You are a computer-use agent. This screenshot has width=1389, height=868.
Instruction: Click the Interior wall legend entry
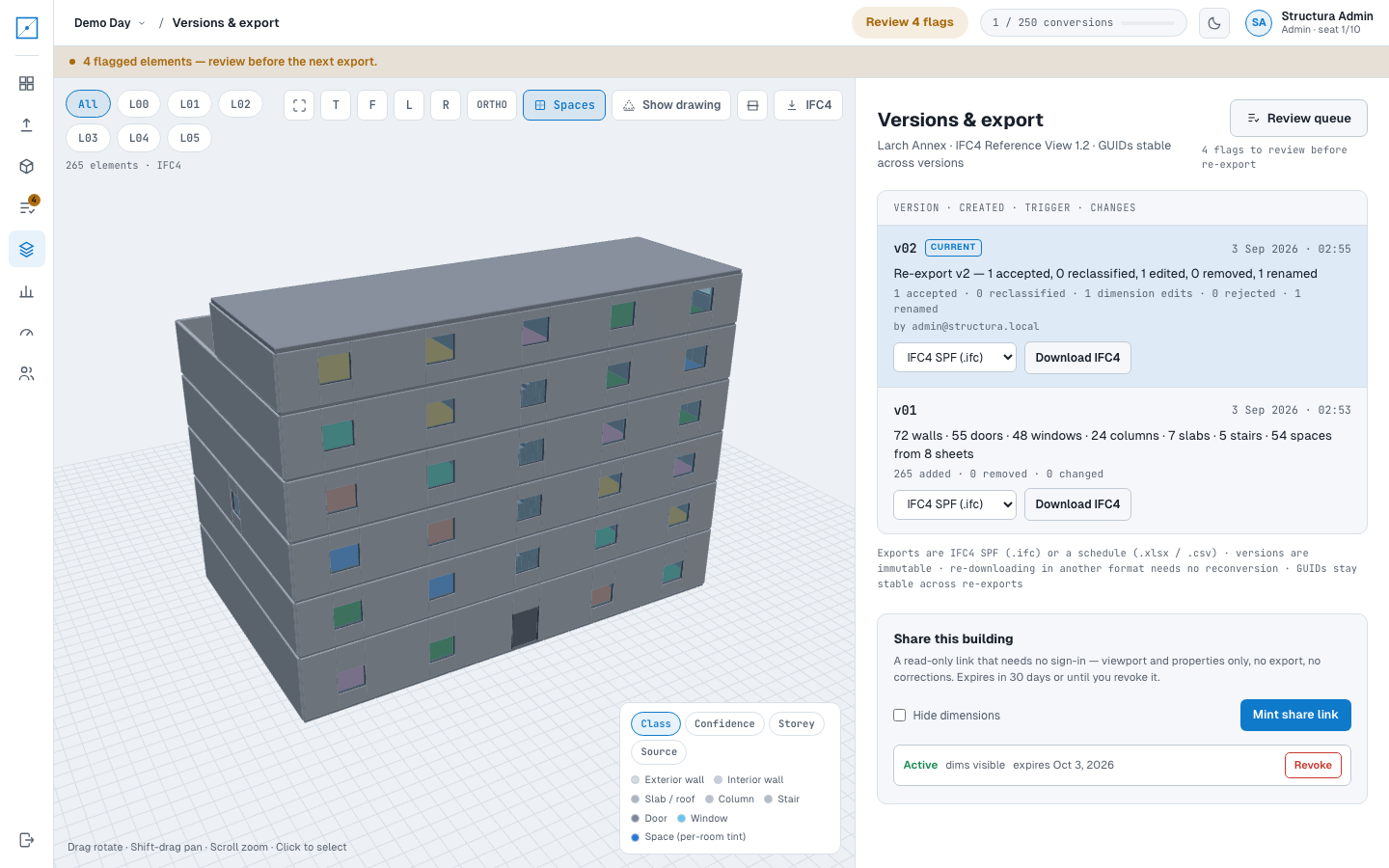(x=749, y=780)
